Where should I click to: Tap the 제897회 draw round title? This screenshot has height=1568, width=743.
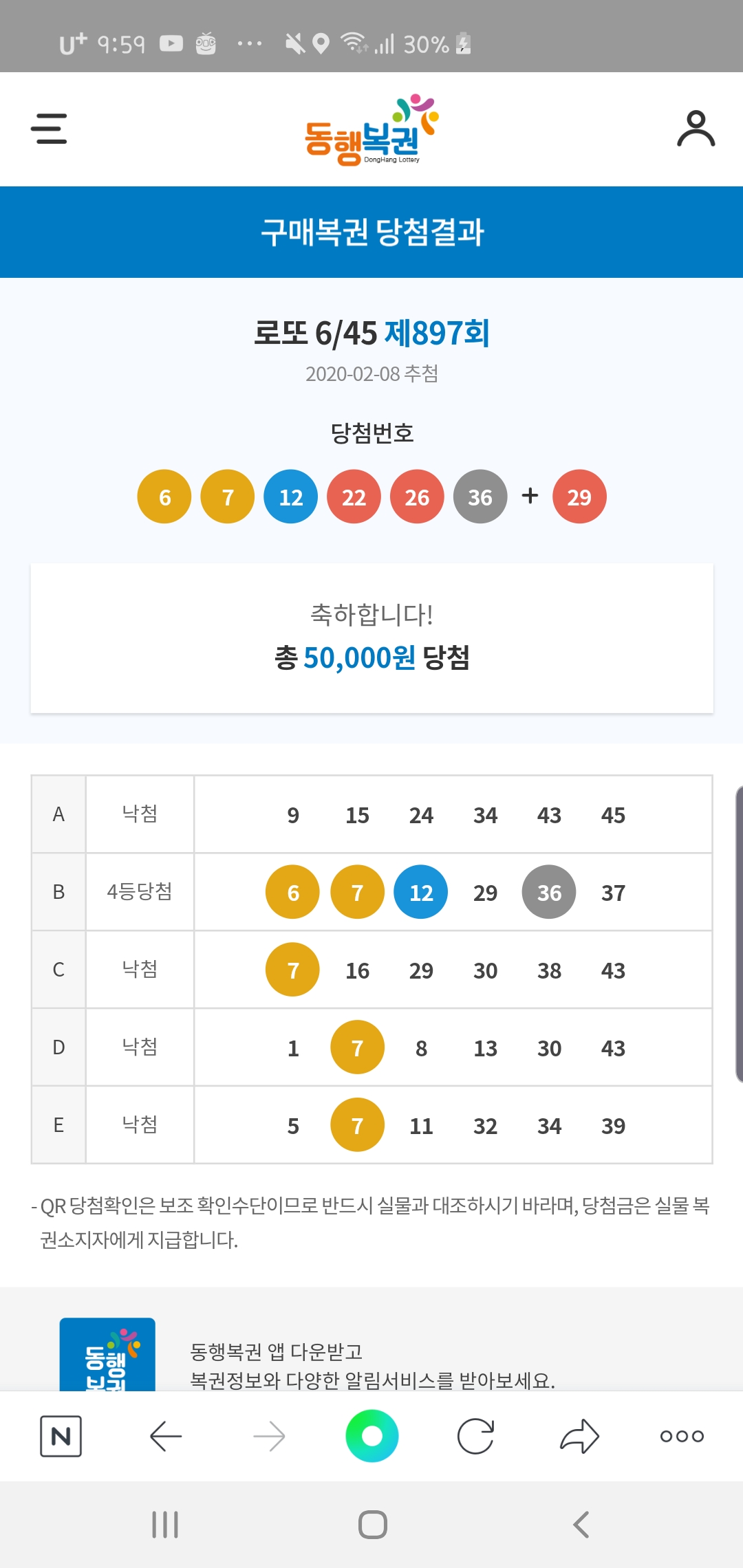(x=437, y=334)
